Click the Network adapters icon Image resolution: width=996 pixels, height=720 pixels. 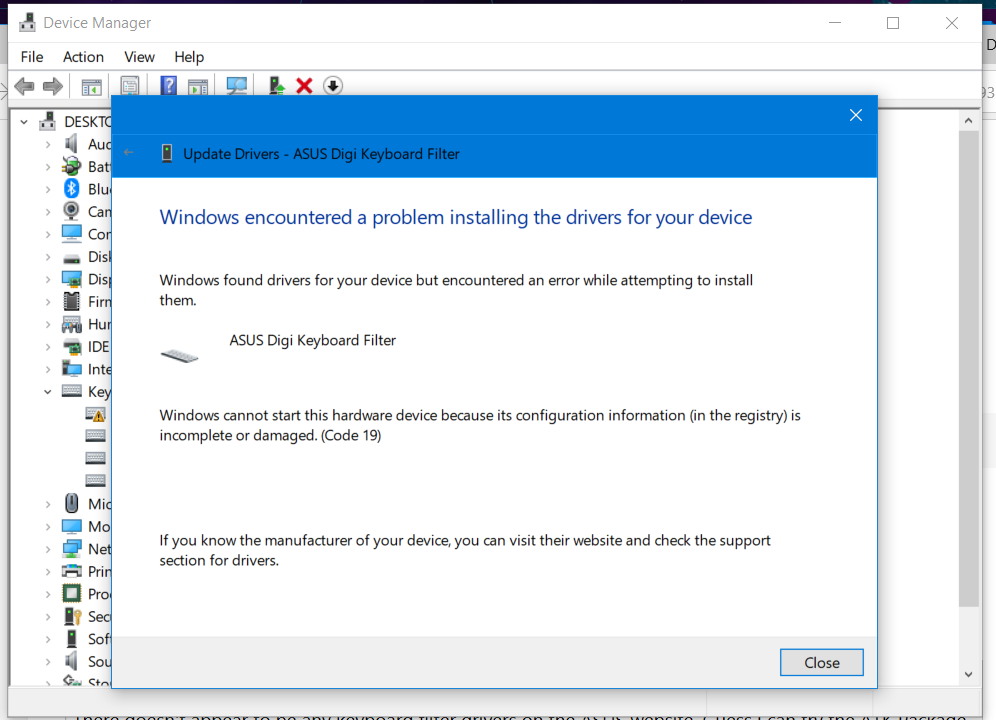pyautogui.click(x=72, y=548)
